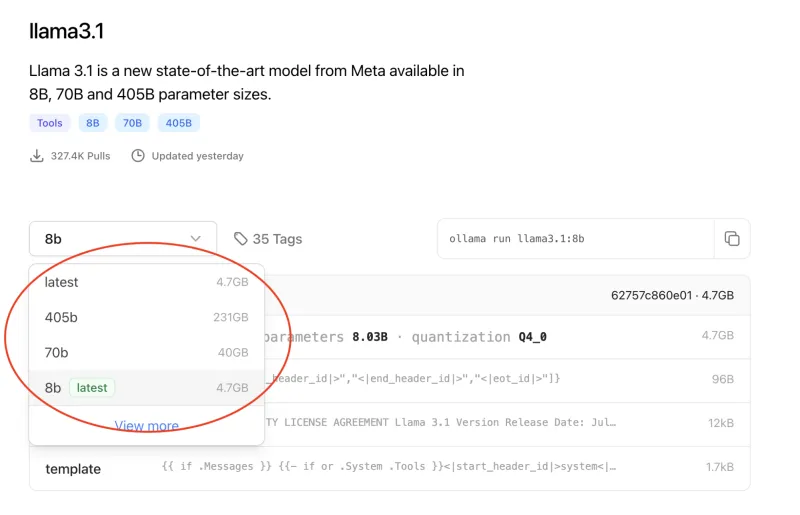Click the Tools tag badge
Image resolution: width=800 pixels, height=515 pixels.
pos(49,123)
